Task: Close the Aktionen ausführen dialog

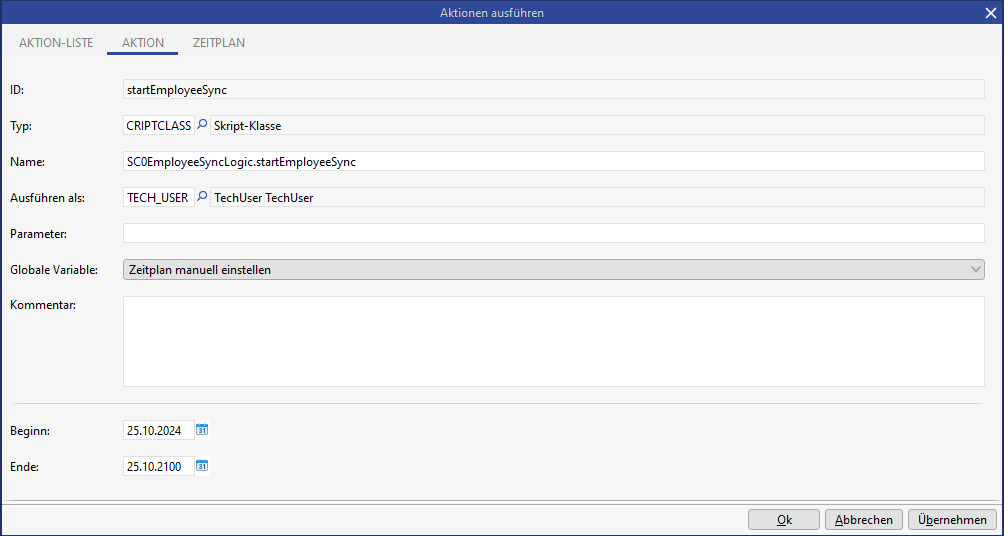Action: tap(990, 13)
